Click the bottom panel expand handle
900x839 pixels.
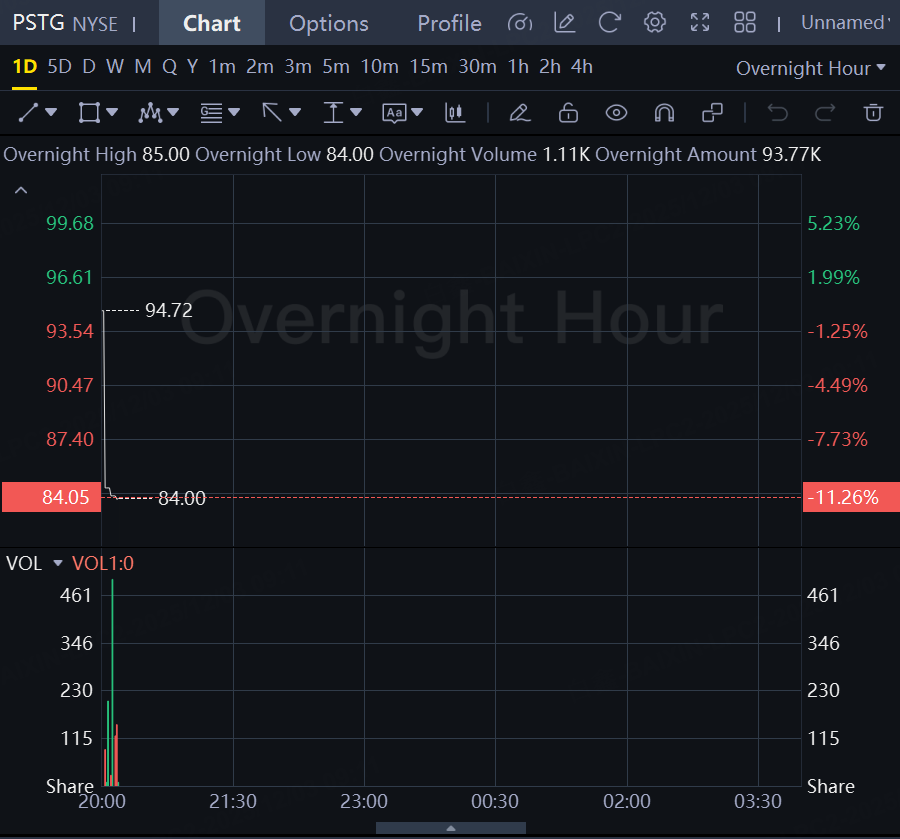(x=451, y=828)
